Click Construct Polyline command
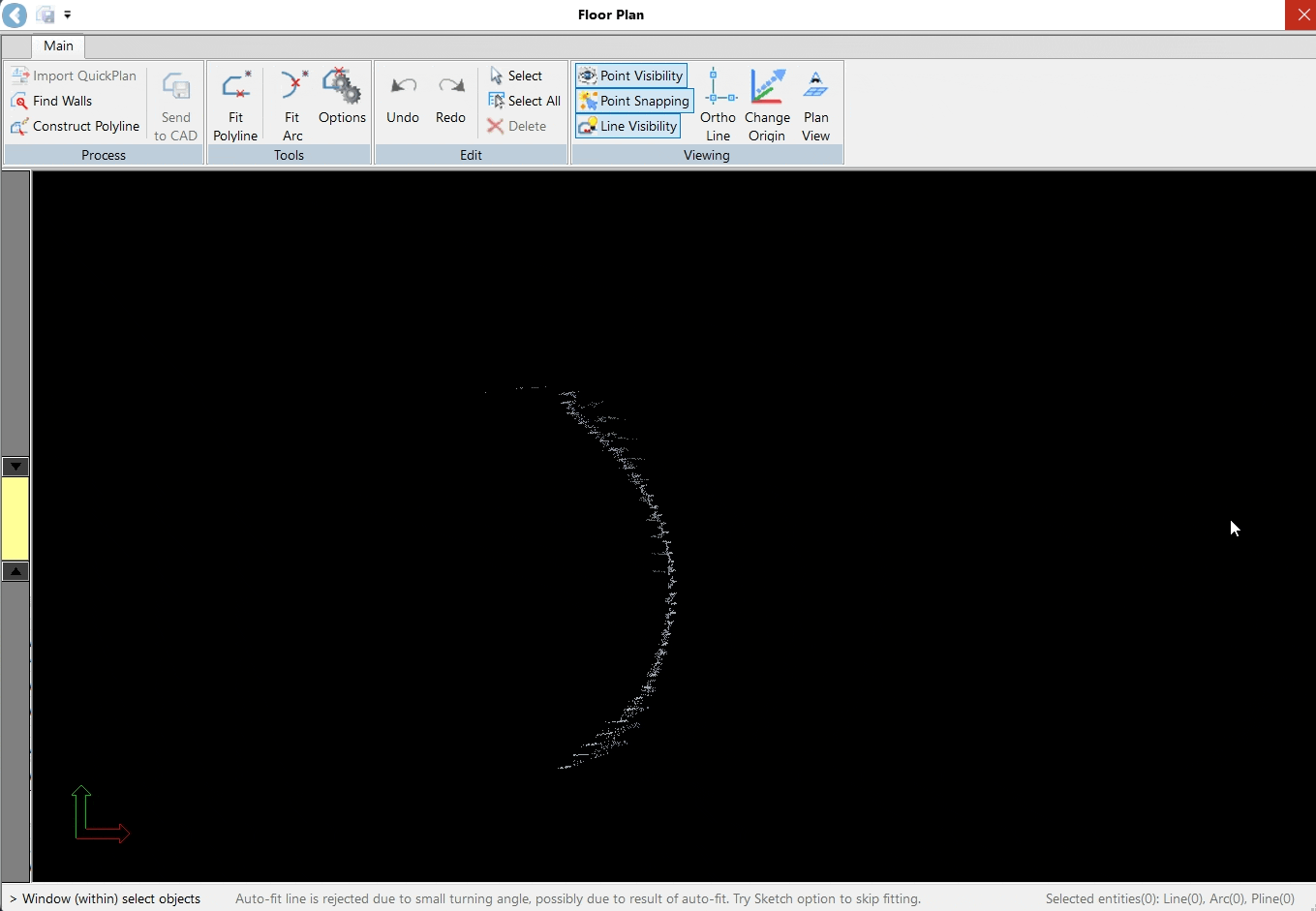The width and height of the screenshot is (1316, 911). pyautogui.click(x=76, y=126)
